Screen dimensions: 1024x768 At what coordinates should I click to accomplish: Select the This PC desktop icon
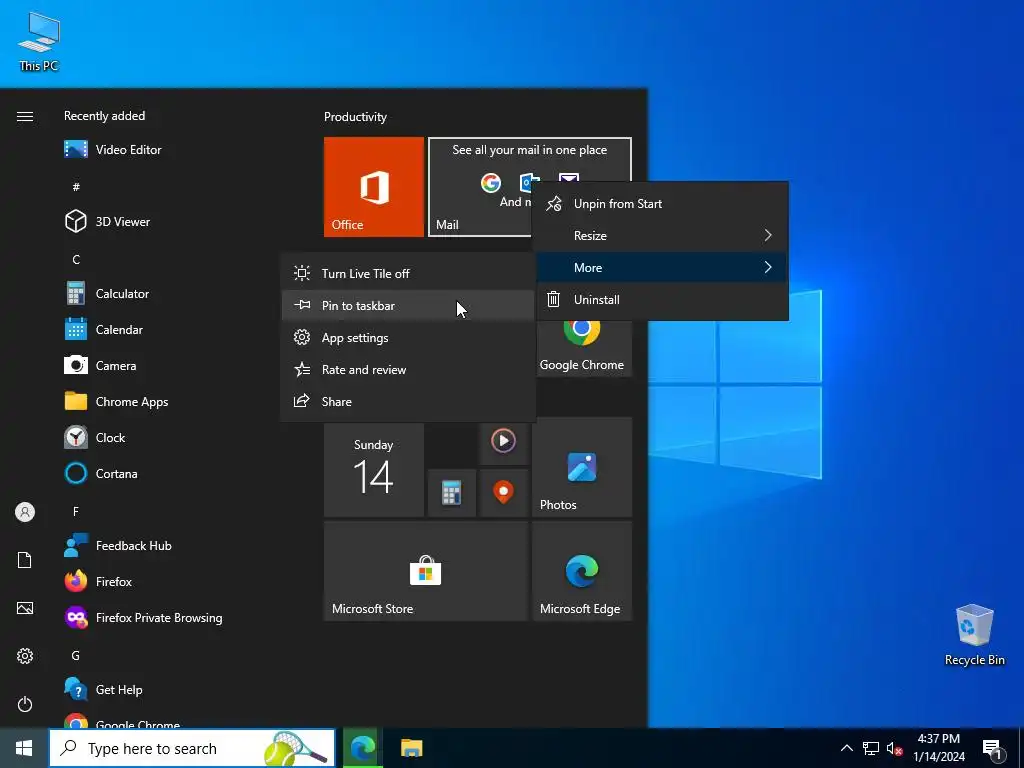(39, 42)
